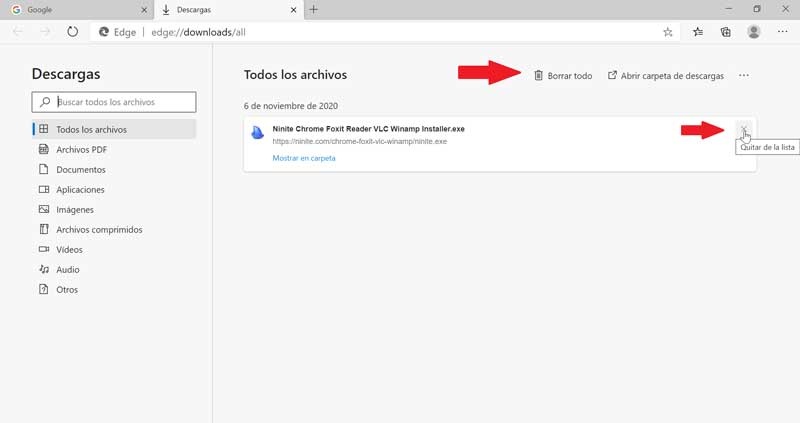800x423 pixels.
Task: Minimize the Edge window
Action: tap(729, 9)
